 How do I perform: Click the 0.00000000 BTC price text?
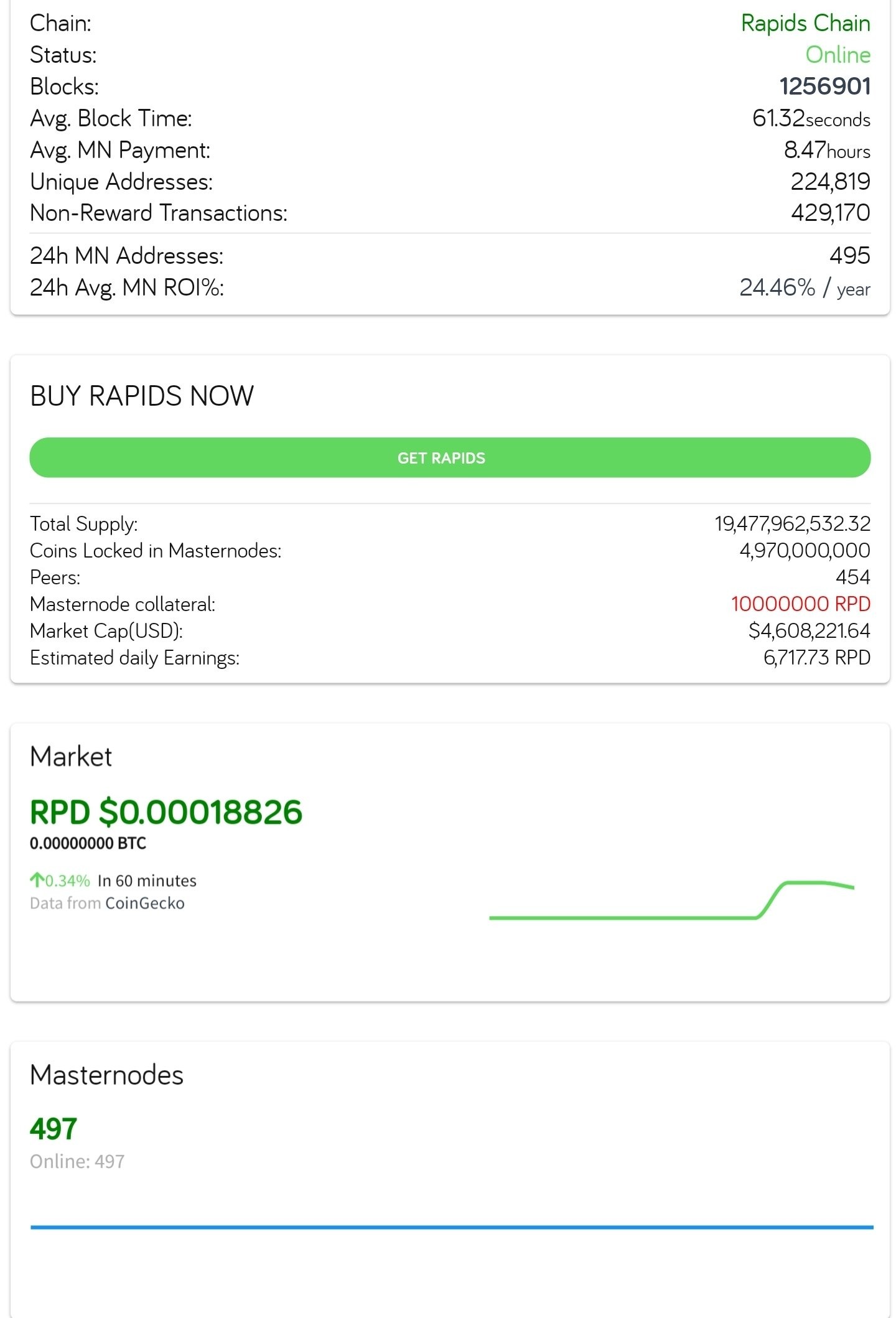[88, 843]
